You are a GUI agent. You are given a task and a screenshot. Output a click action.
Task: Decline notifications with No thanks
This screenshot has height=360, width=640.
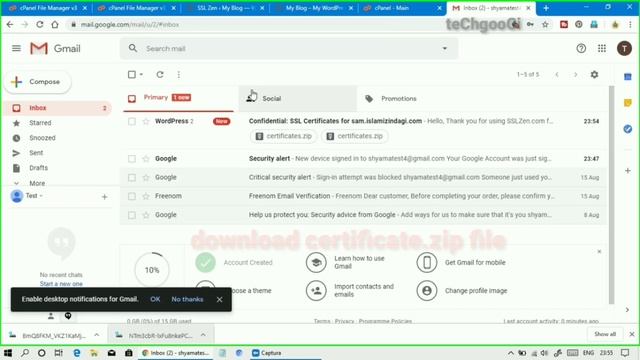tap(187, 299)
